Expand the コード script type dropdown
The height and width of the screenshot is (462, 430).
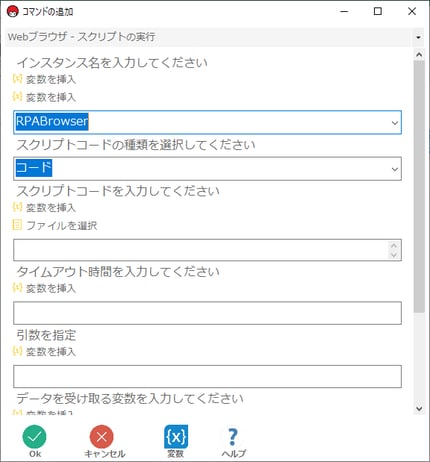395,169
